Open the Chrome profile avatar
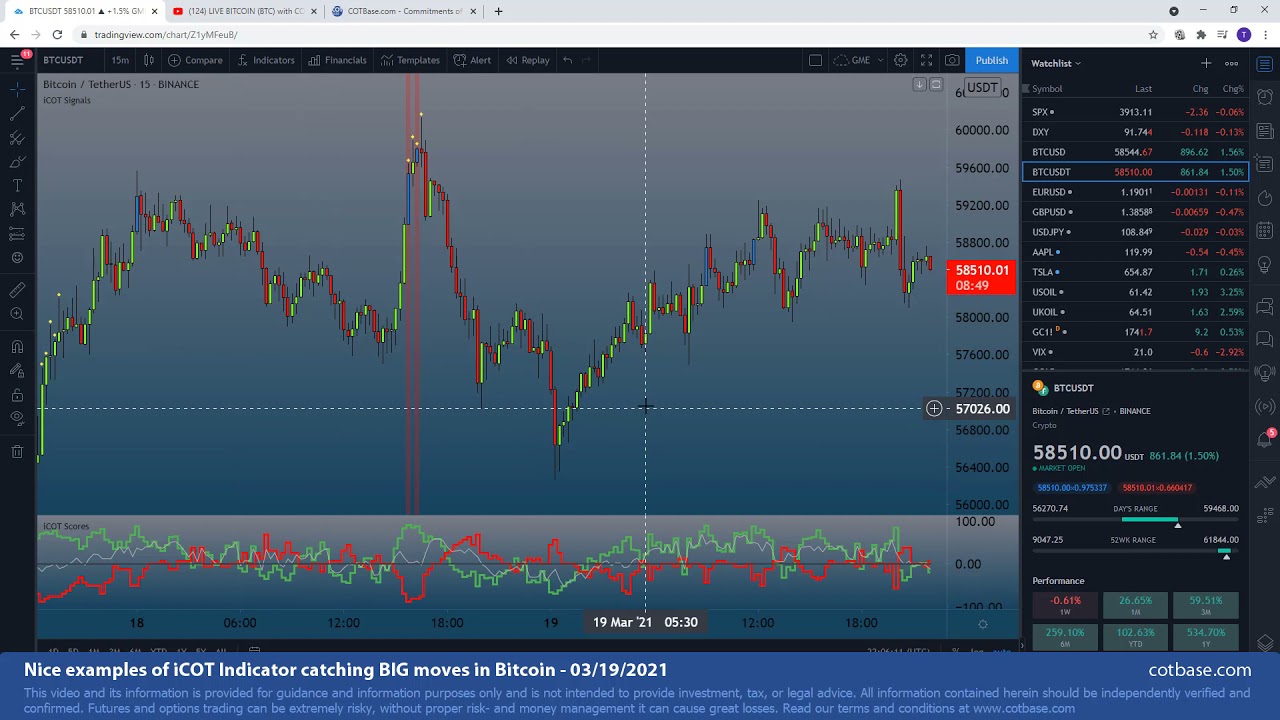The width and height of the screenshot is (1280, 720). point(1244,34)
